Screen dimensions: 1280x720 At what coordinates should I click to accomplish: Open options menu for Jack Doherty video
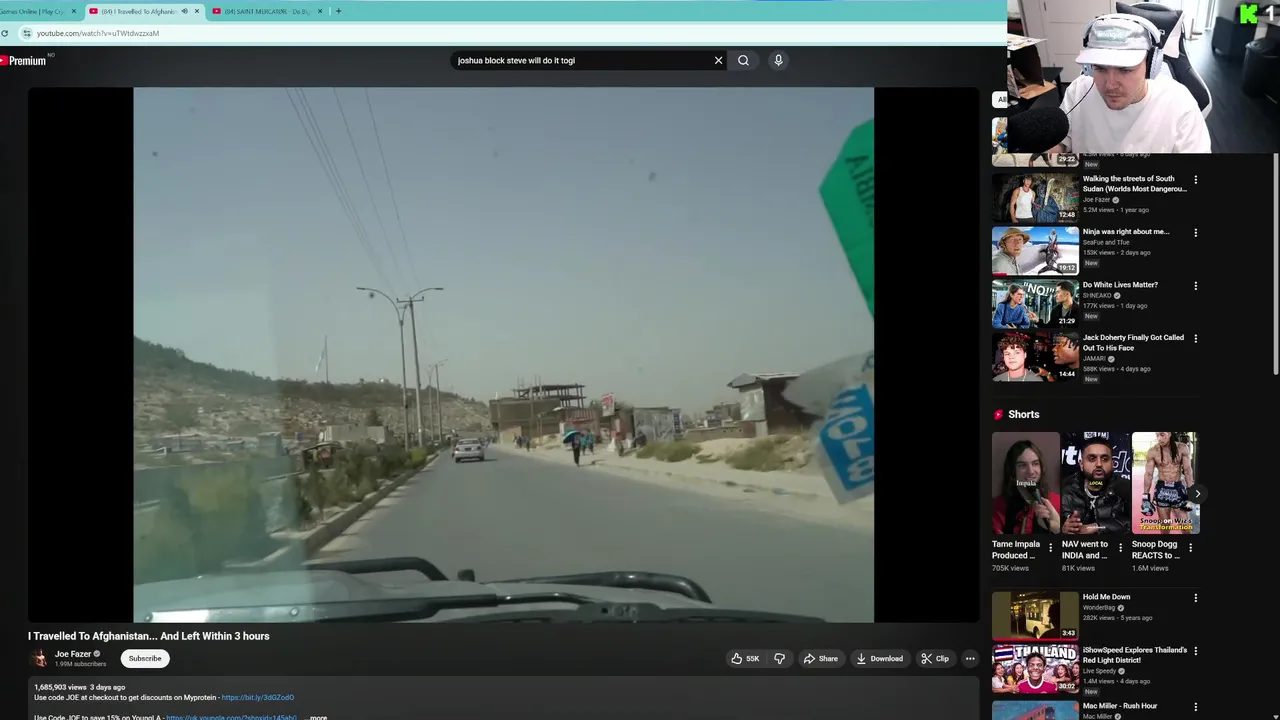coord(1195,339)
